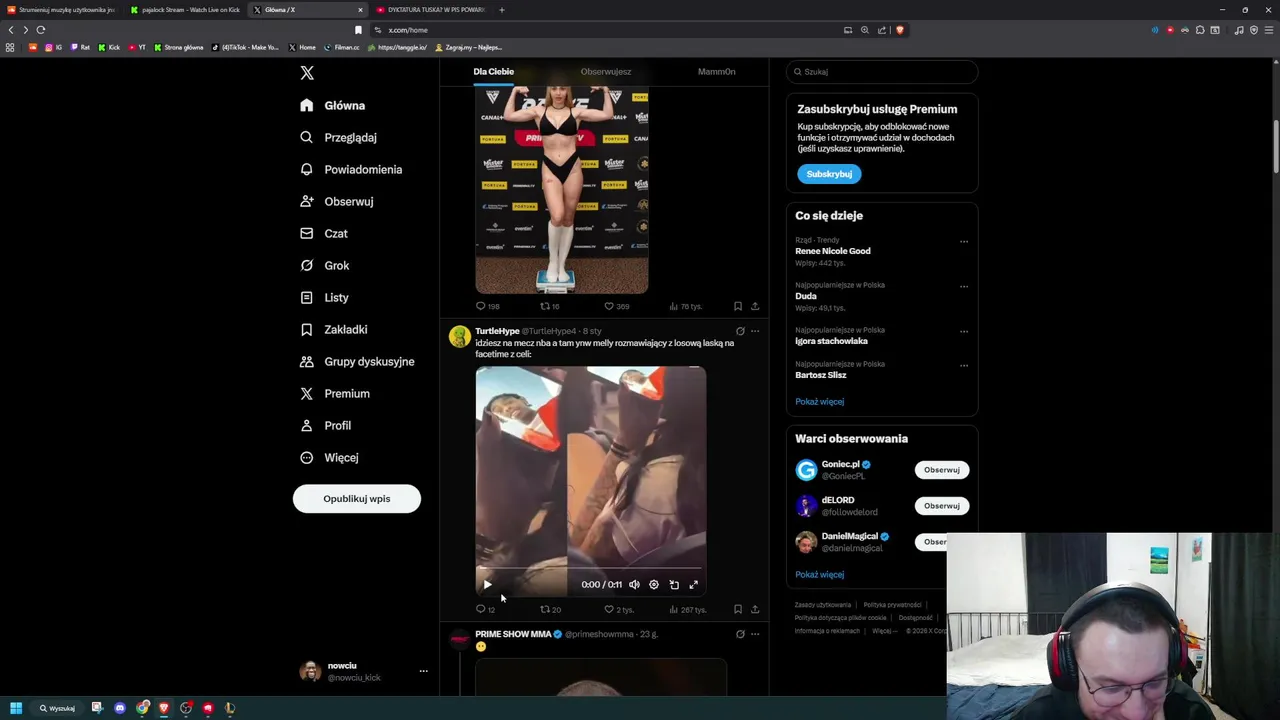Open new browser tab with plus
1280x720 pixels.
tap(502, 10)
